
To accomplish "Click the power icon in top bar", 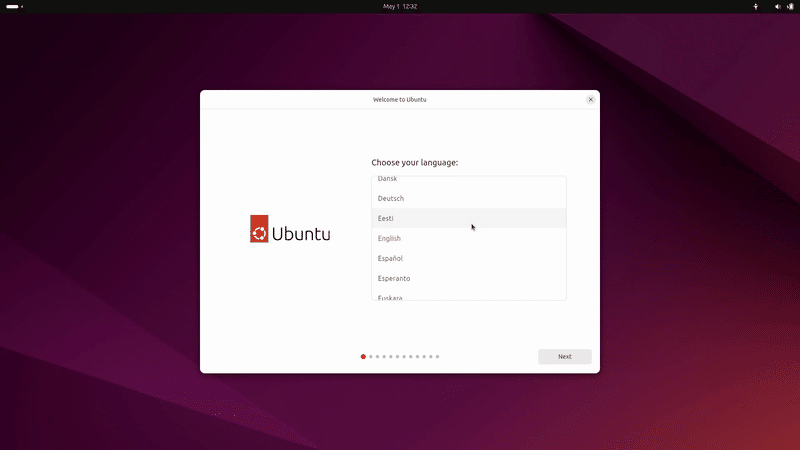I will pos(790,7).
